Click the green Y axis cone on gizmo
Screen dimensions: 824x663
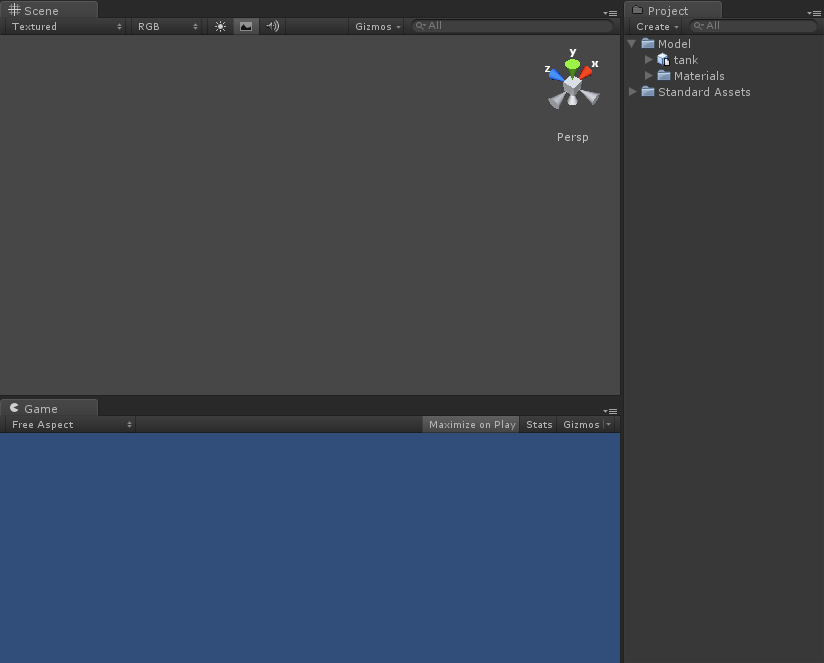(x=572, y=66)
